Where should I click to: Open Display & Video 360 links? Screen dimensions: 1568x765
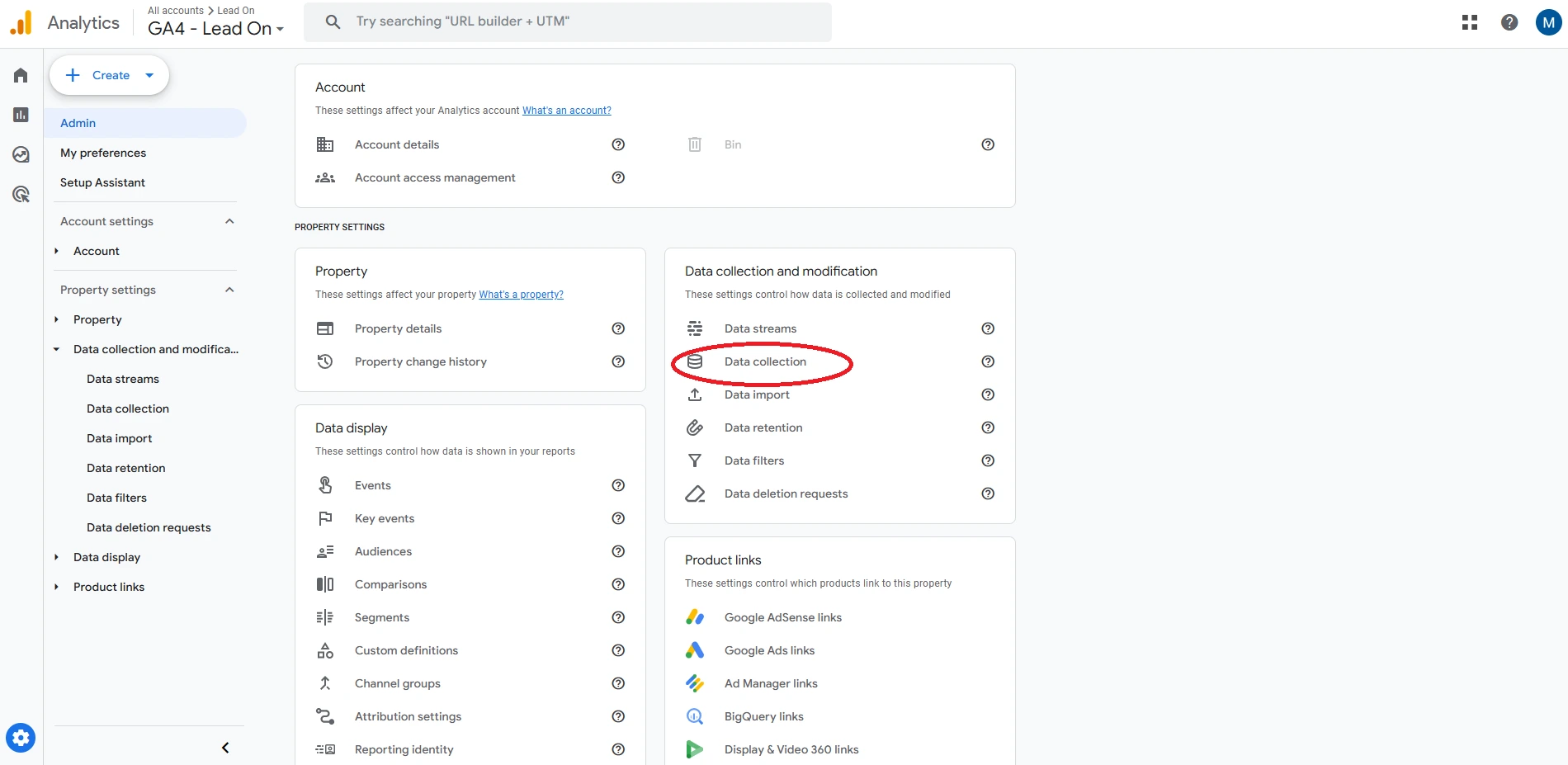point(791,749)
